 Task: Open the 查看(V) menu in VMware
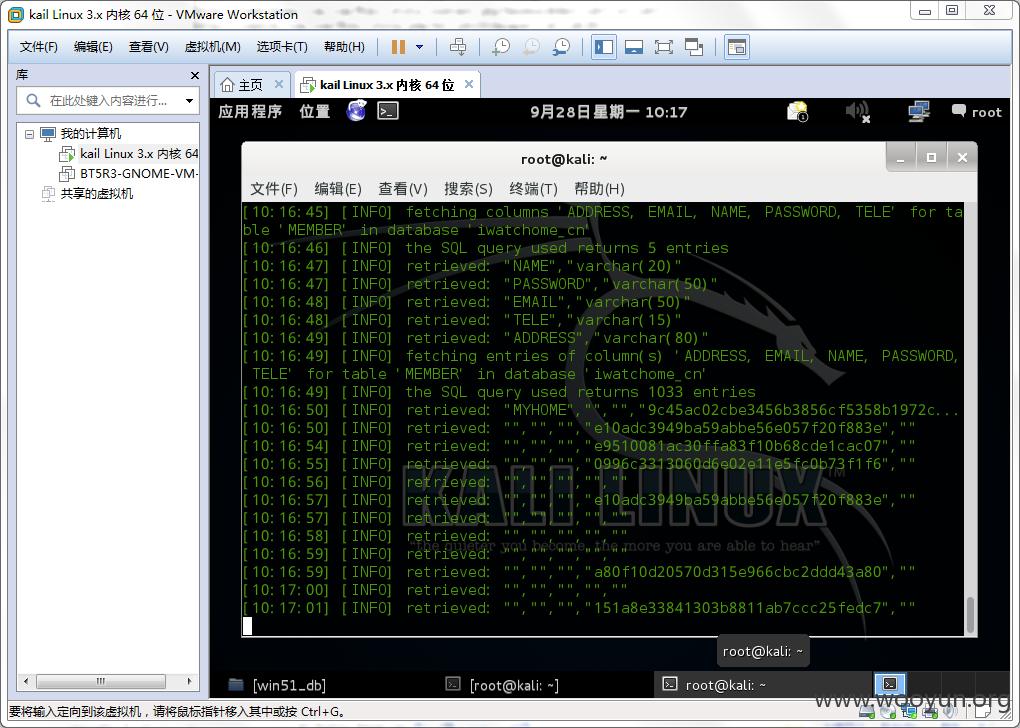pyautogui.click(x=148, y=47)
